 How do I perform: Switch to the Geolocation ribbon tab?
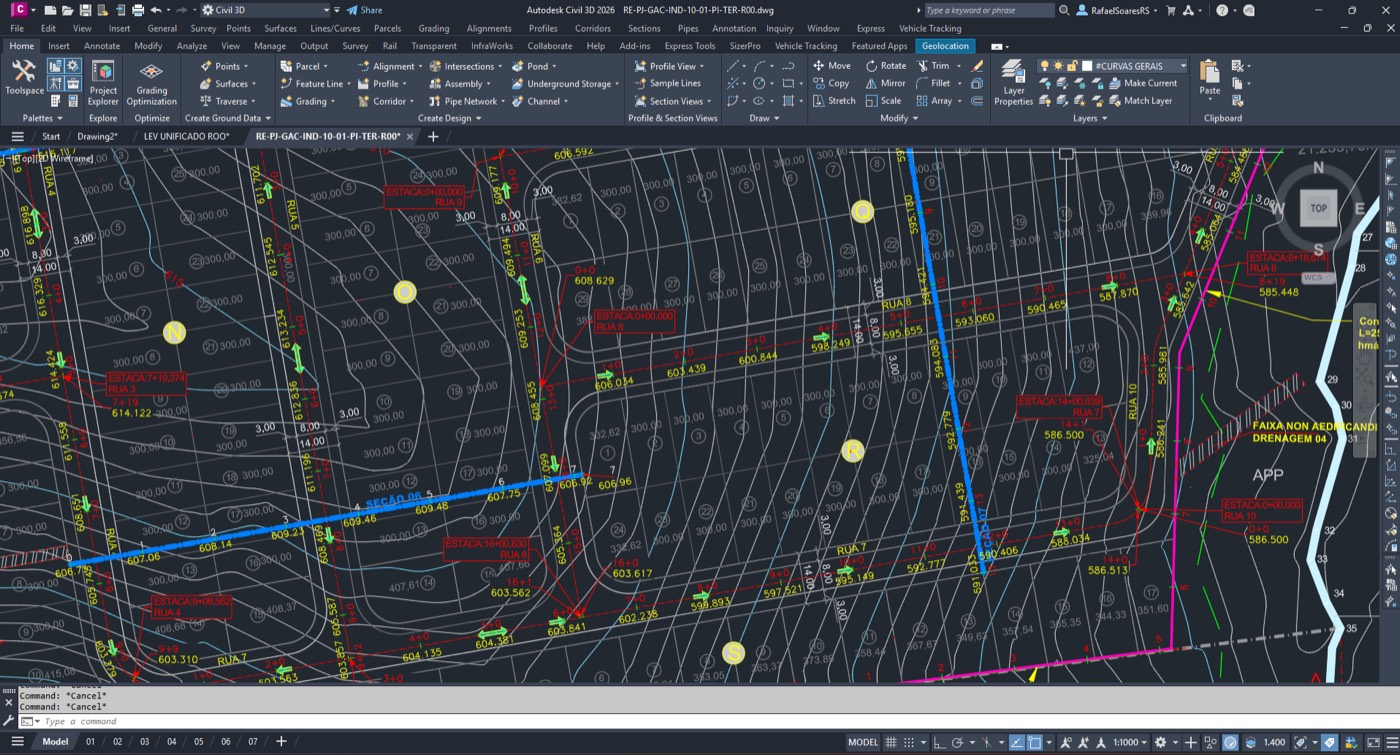(x=945, y=46)
